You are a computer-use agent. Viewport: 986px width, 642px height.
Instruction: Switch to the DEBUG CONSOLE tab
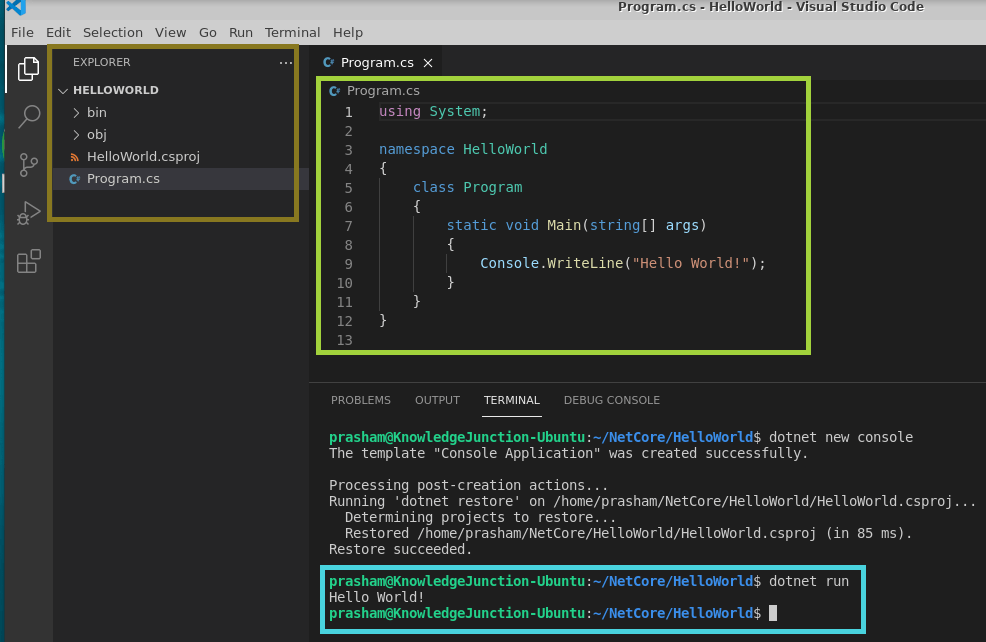[611, 400]
